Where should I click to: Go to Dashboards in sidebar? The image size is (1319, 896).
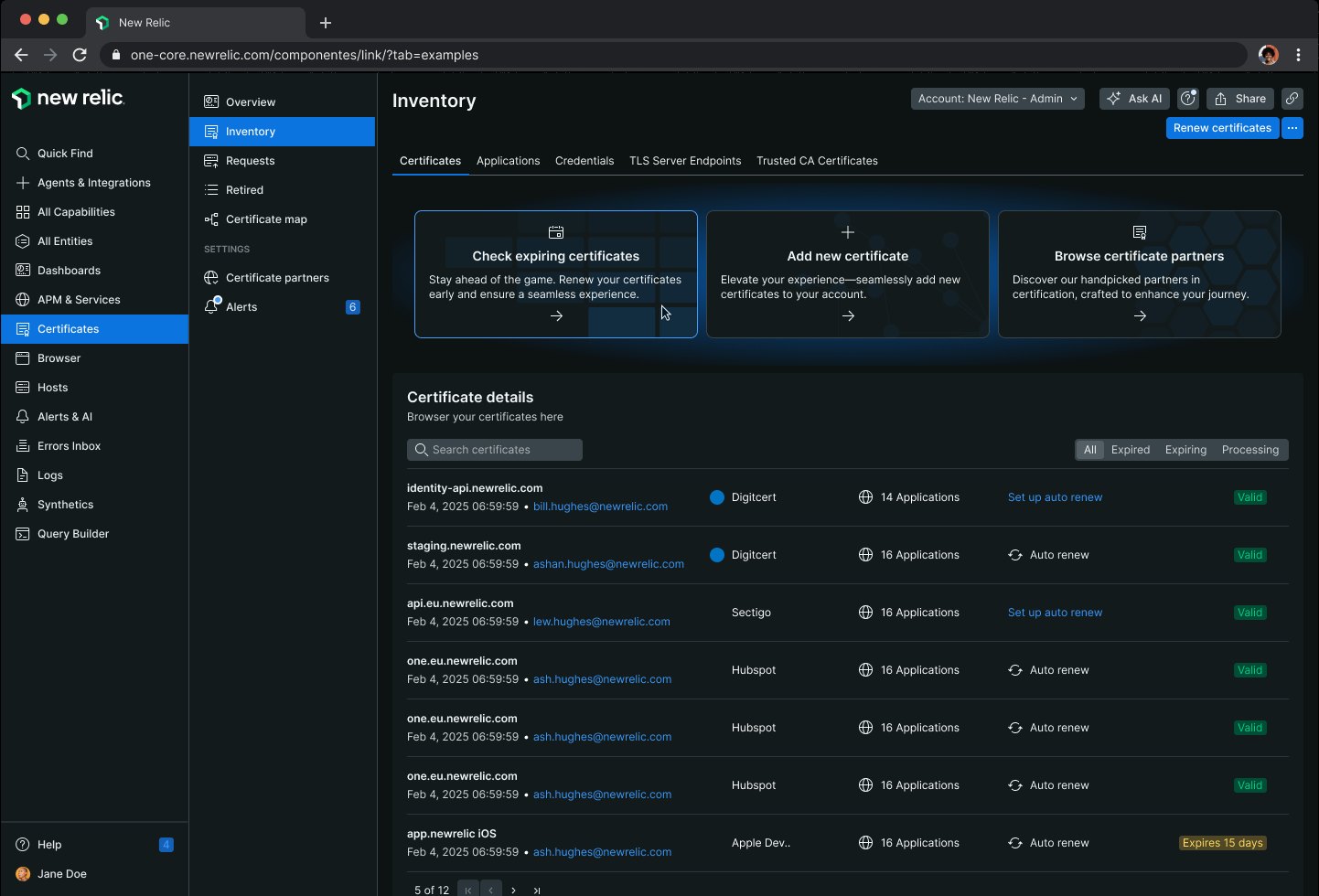pos(94,271)
